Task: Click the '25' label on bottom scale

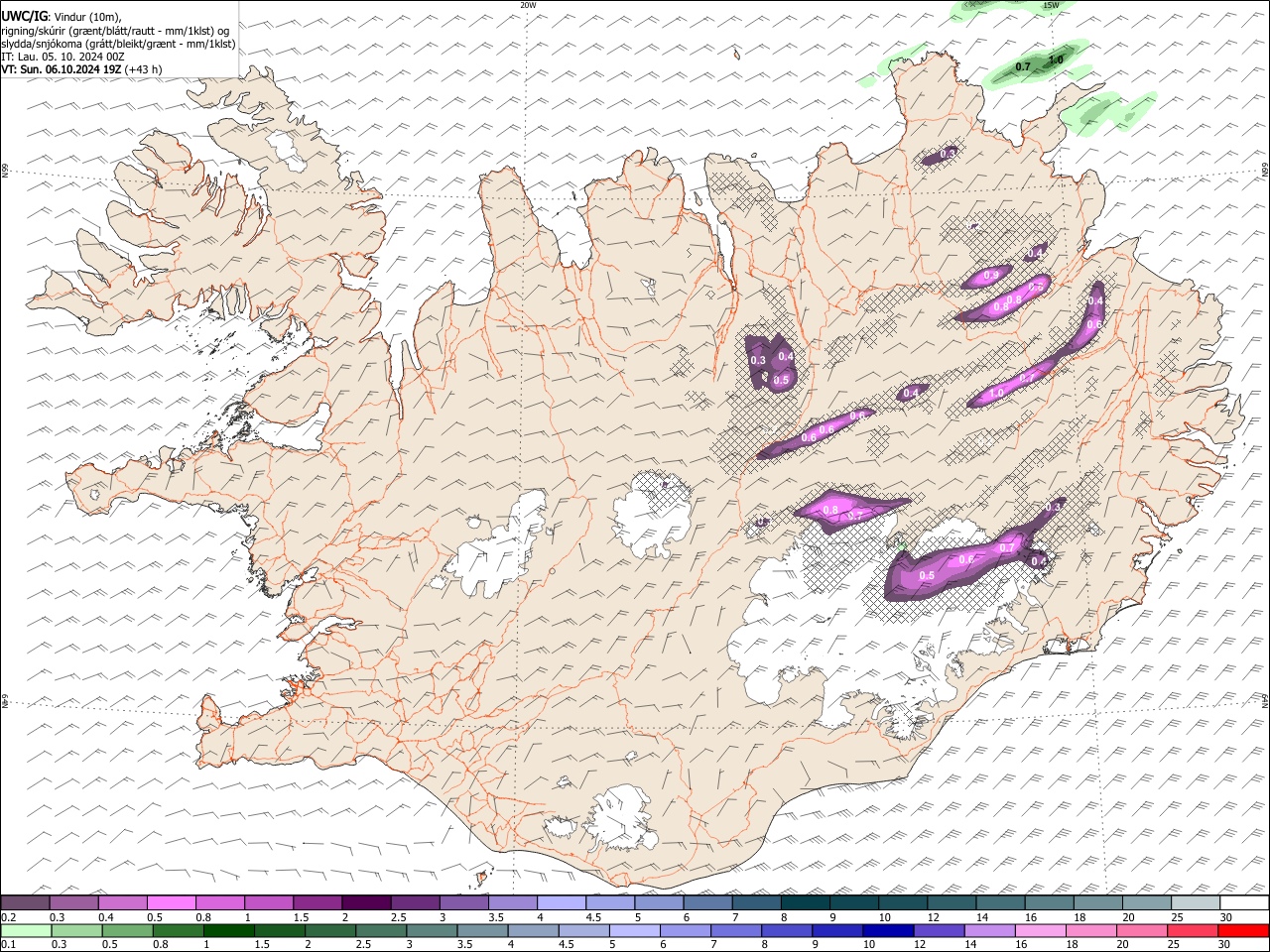Action: pyautogui.click(x=1176, y=945)
